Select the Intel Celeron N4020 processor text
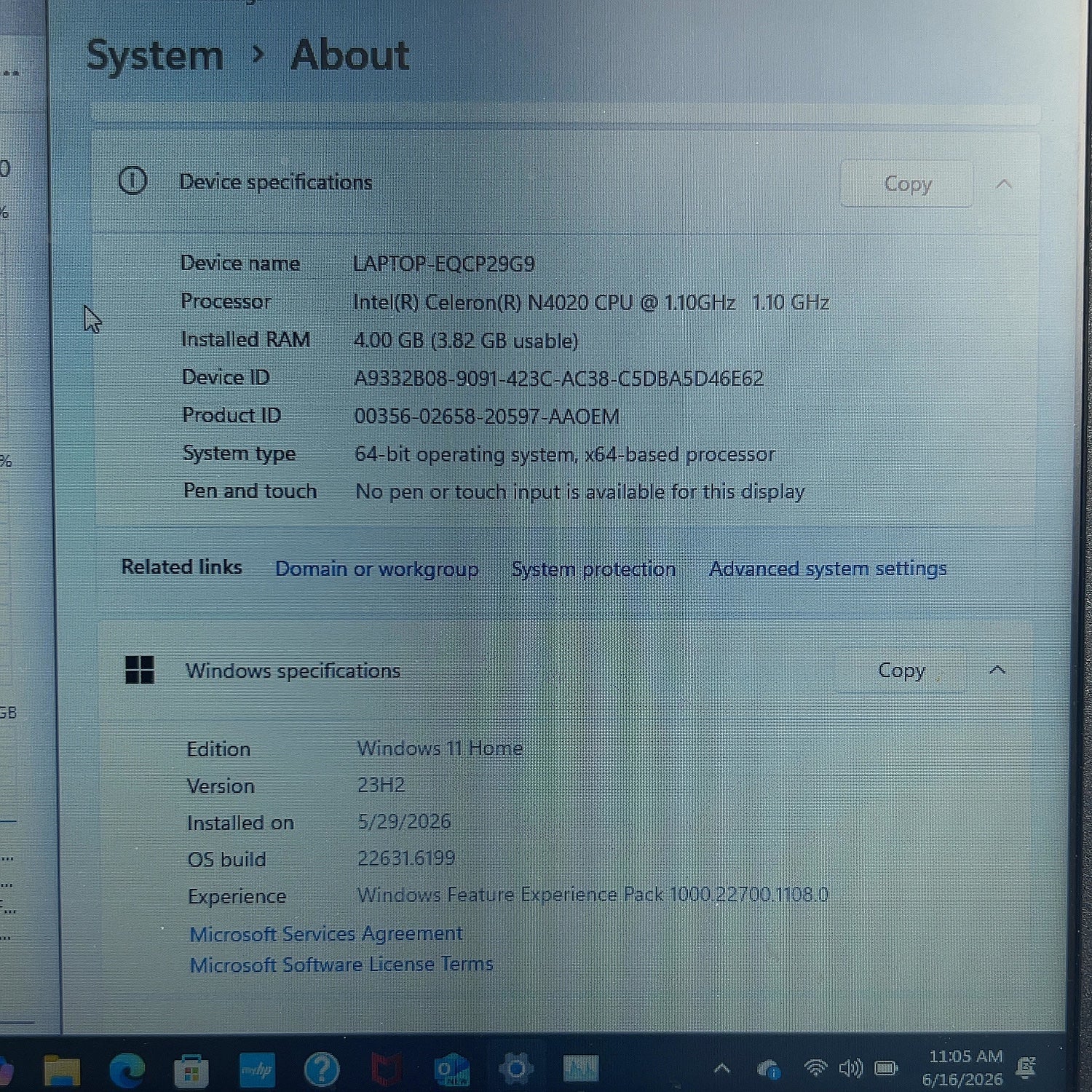The image size is (1092, 1092). (590, 302)
